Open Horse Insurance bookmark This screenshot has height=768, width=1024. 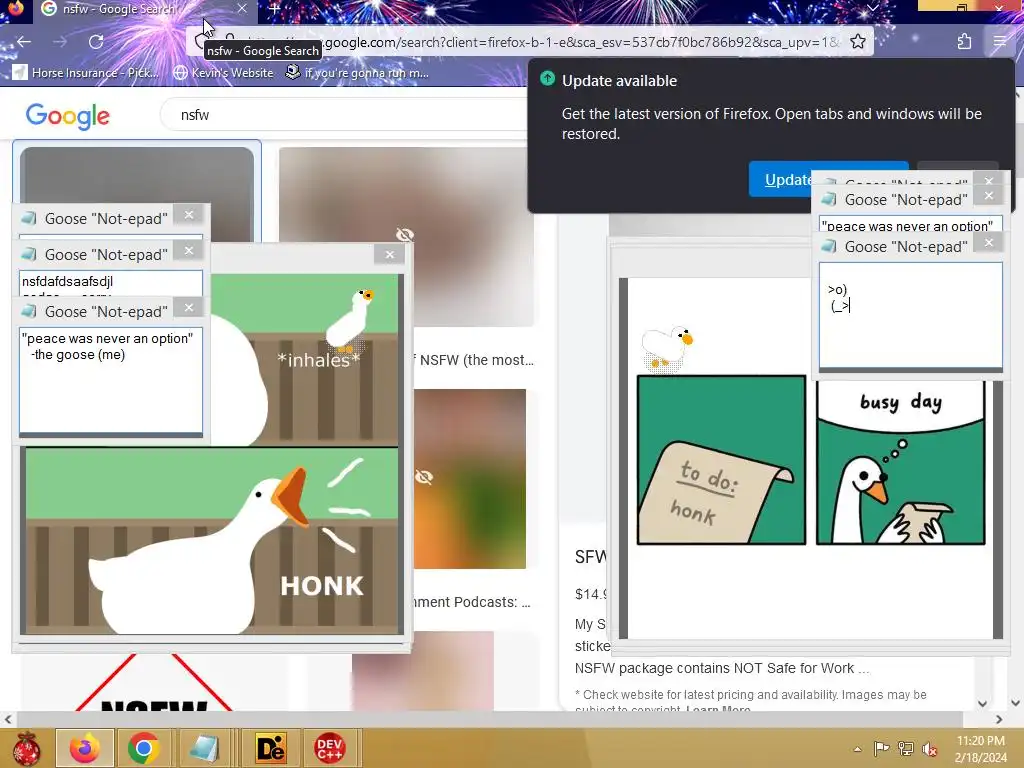[x=86, y=72]
